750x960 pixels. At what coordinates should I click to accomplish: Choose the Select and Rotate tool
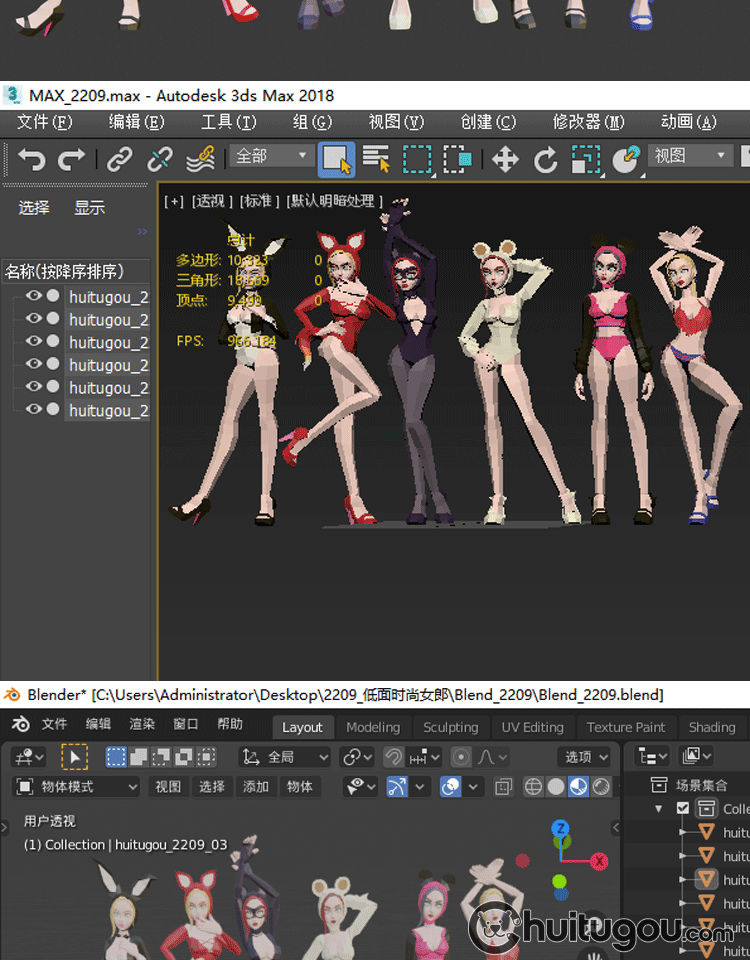click(545, 159)
